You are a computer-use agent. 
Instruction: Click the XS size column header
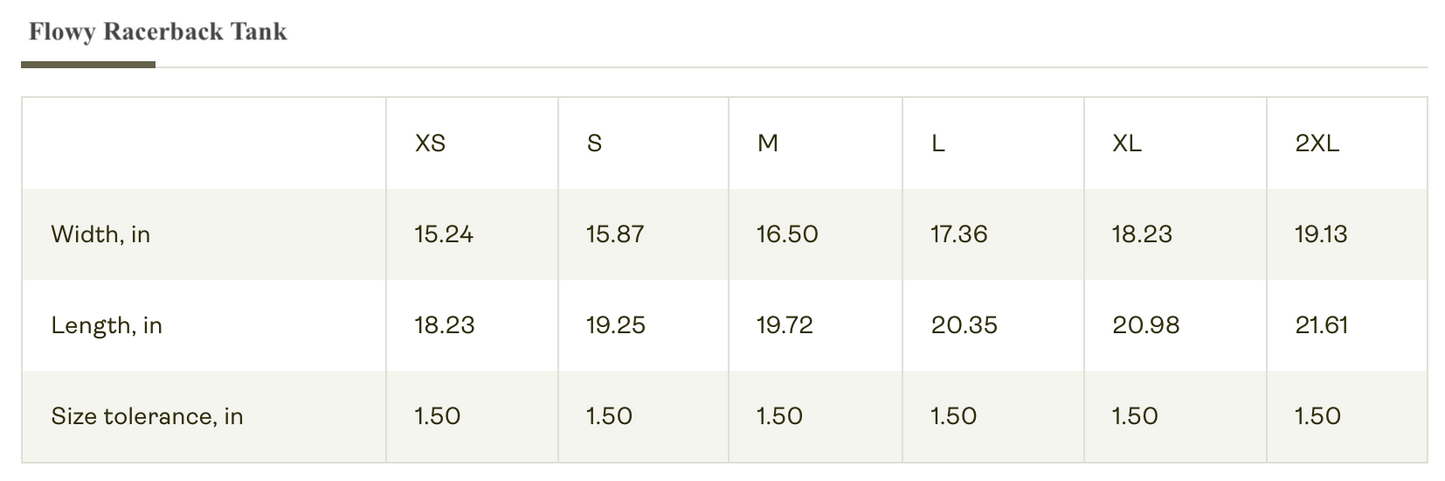pyautogui.click(x=430, y=143)
